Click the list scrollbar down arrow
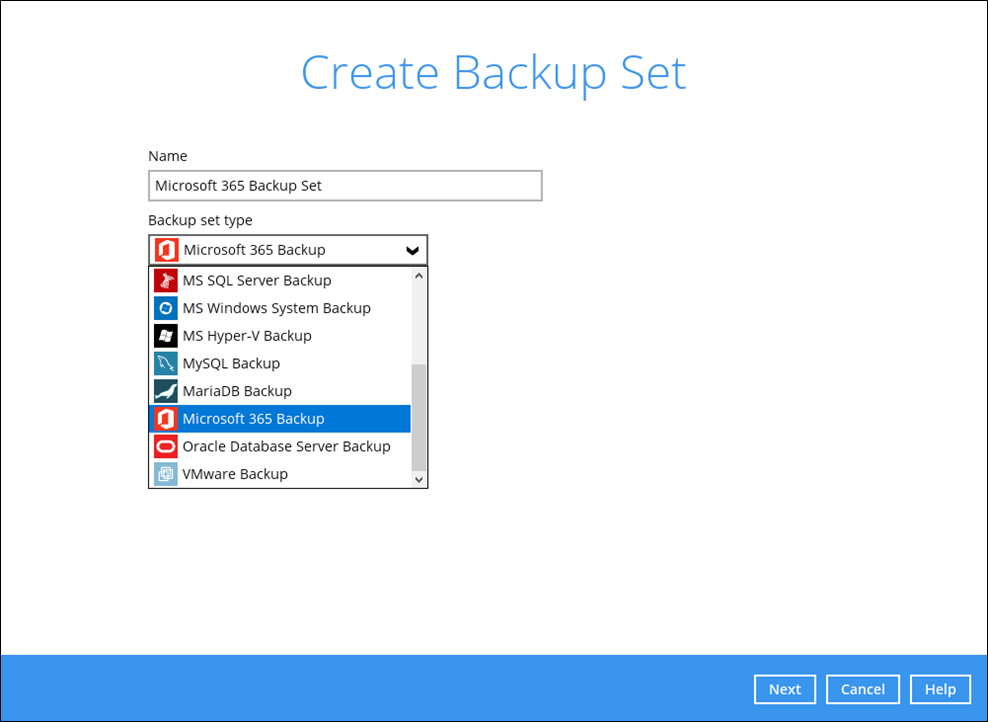Viewport: 988px width, 722px height. (419, 479)
